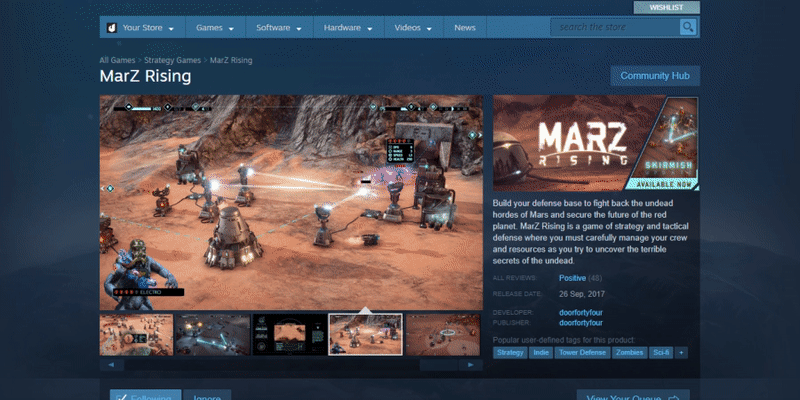Image resolution: width=800 pixels, height=400 pixels.
Task: Click the search the store field
Action: point(615,27)
